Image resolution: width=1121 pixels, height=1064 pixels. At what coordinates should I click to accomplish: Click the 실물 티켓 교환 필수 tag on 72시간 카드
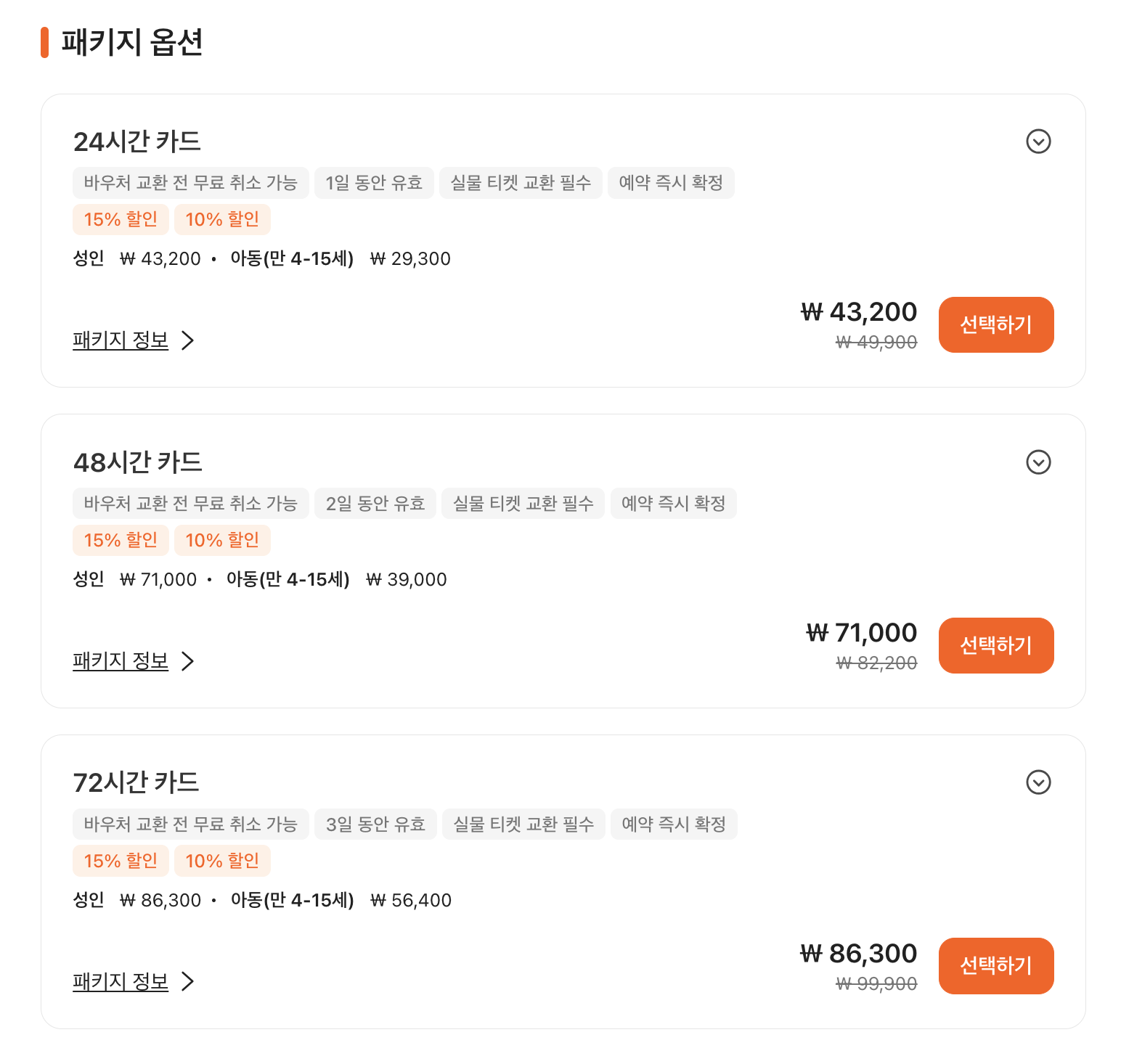(523, 824)
